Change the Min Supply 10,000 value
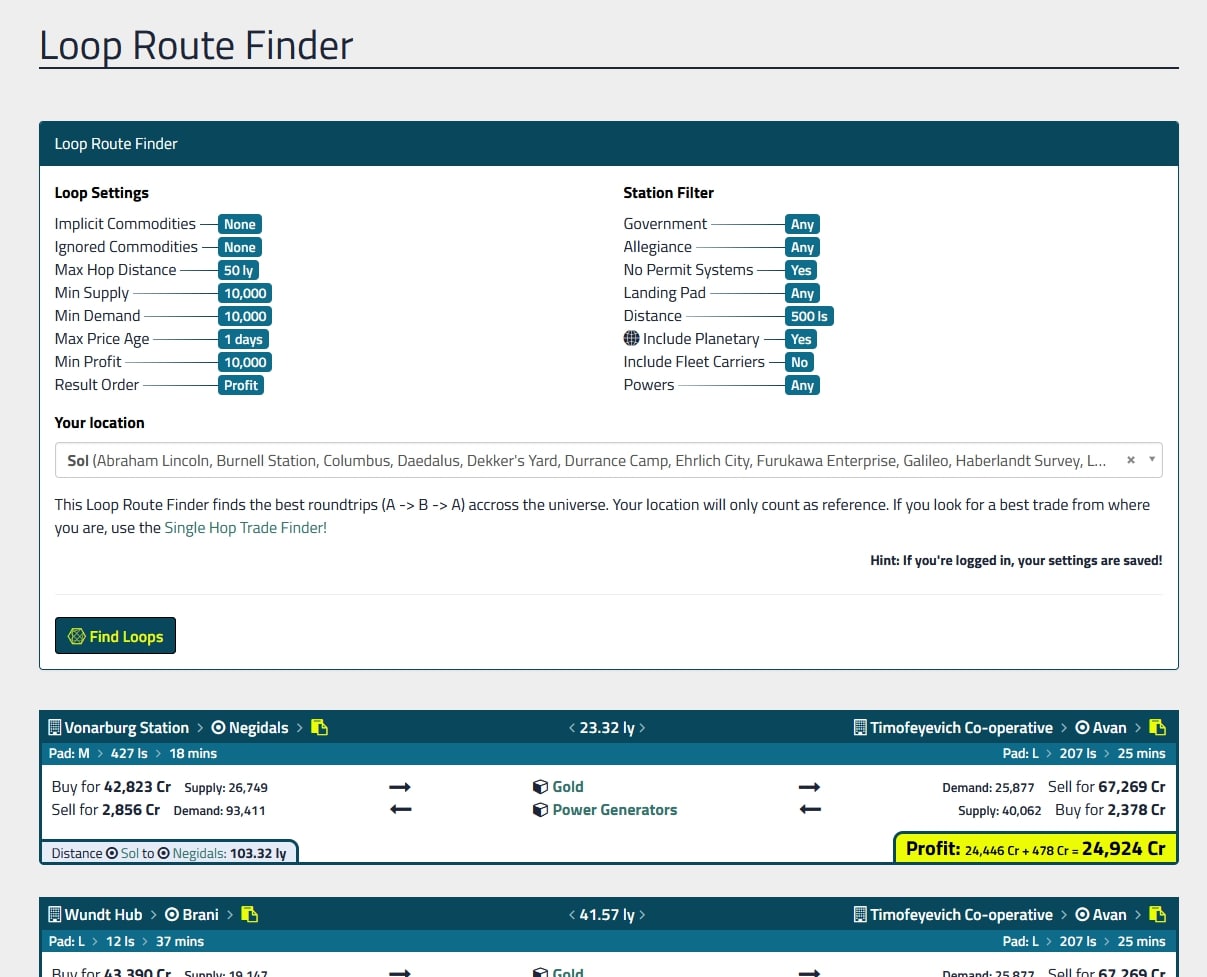The image size is (1207, 977). (x=245, y=293)
